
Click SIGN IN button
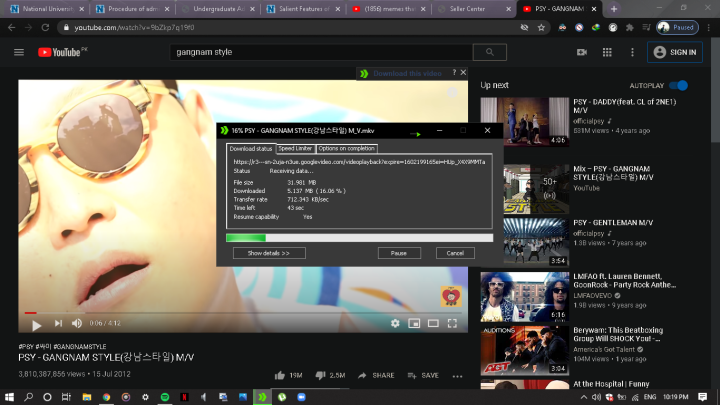pos(675,52)
